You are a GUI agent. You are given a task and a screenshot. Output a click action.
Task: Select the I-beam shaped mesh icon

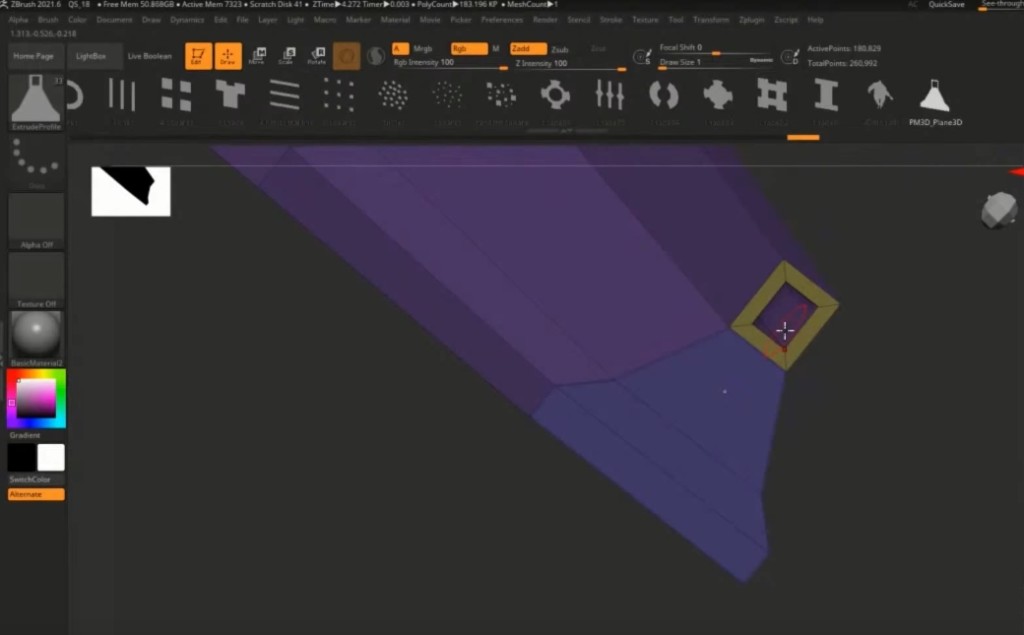(x=826, y=95)
